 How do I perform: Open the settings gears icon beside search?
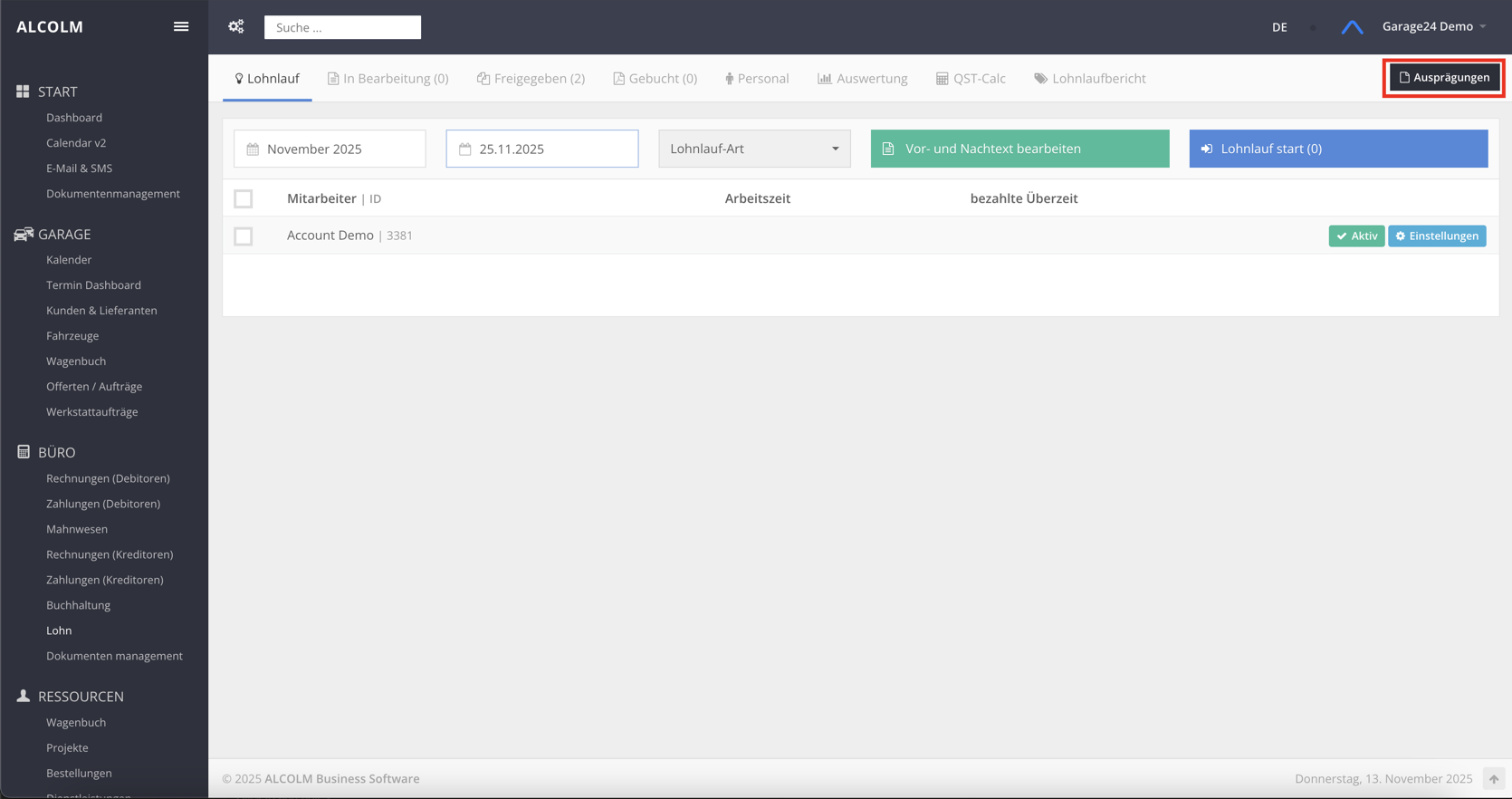coord(236,26)
